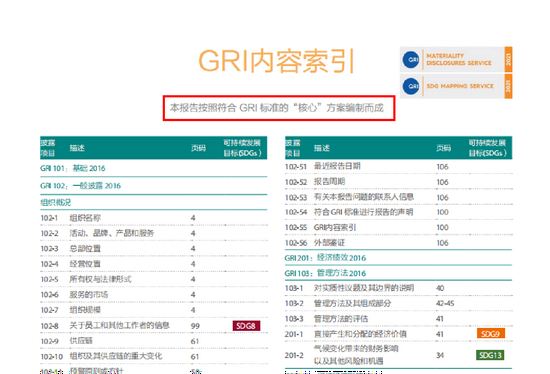Click page number 61 in row 102-9
Screen dimensions: 550x374
pyautogui.click(x=195, y=341)
